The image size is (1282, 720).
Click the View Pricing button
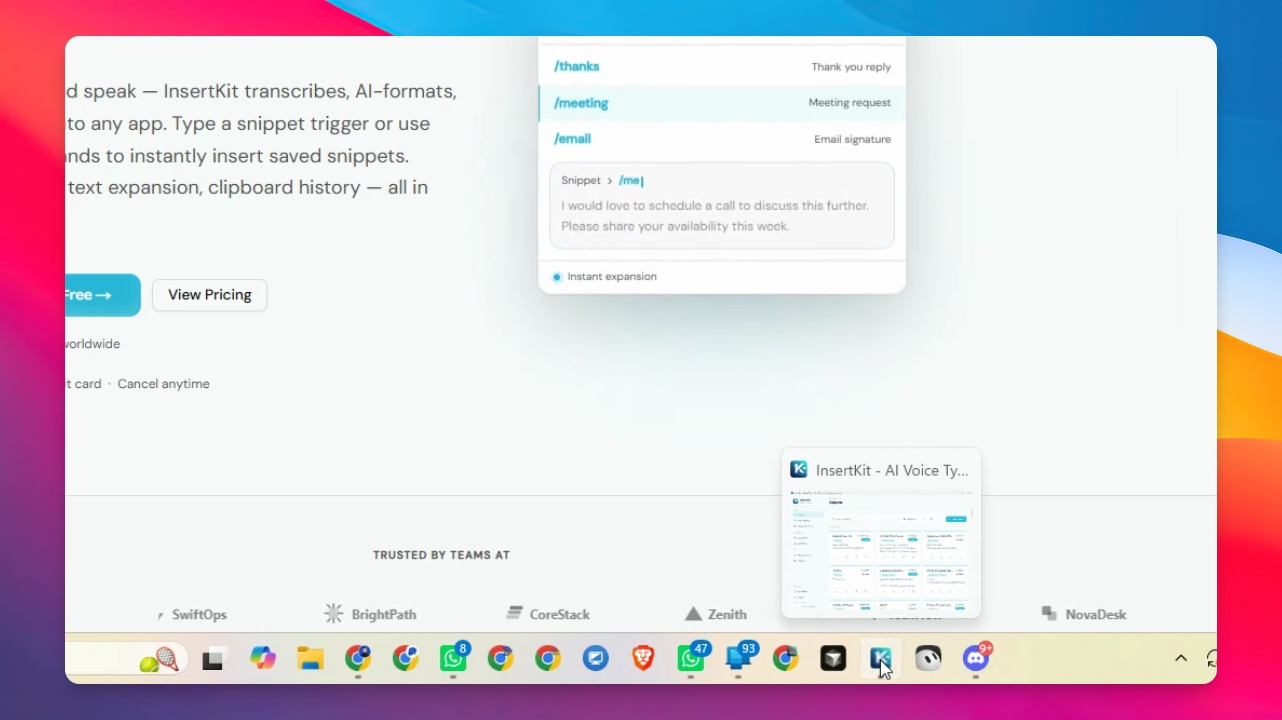click(210, 295)
